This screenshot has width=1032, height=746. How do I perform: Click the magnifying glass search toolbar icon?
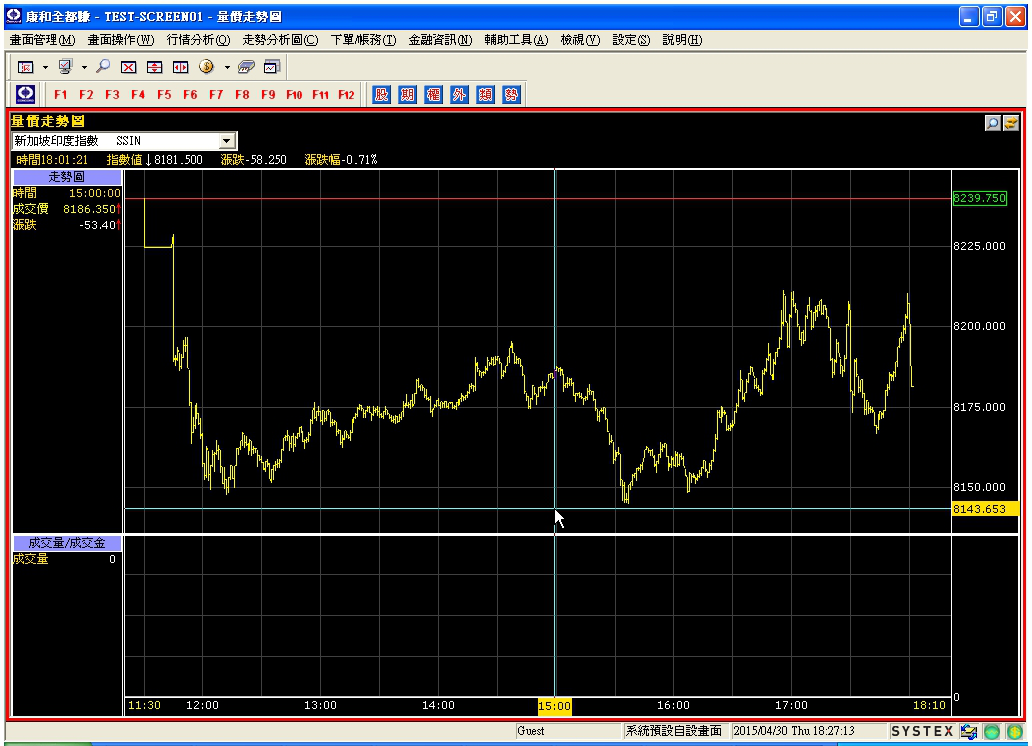click(103, 67)
